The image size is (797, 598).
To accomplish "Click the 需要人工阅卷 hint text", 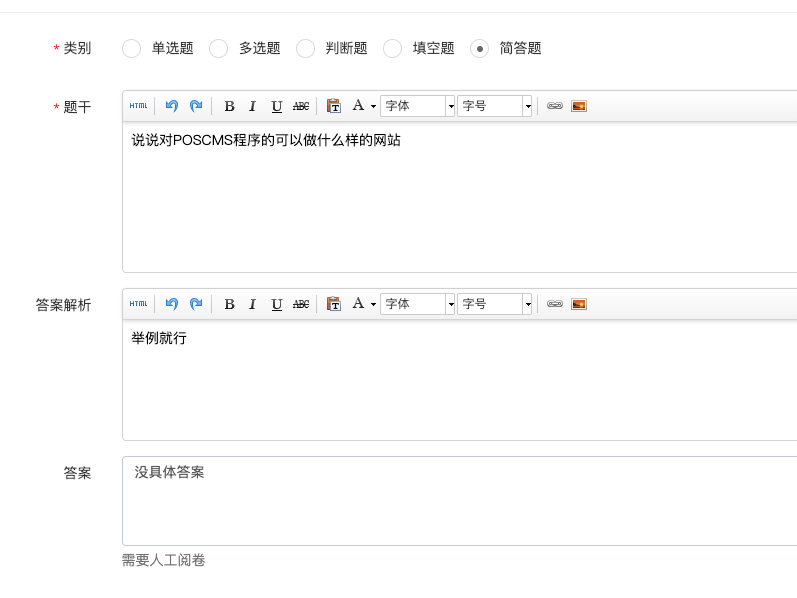I will coord(164,560).
